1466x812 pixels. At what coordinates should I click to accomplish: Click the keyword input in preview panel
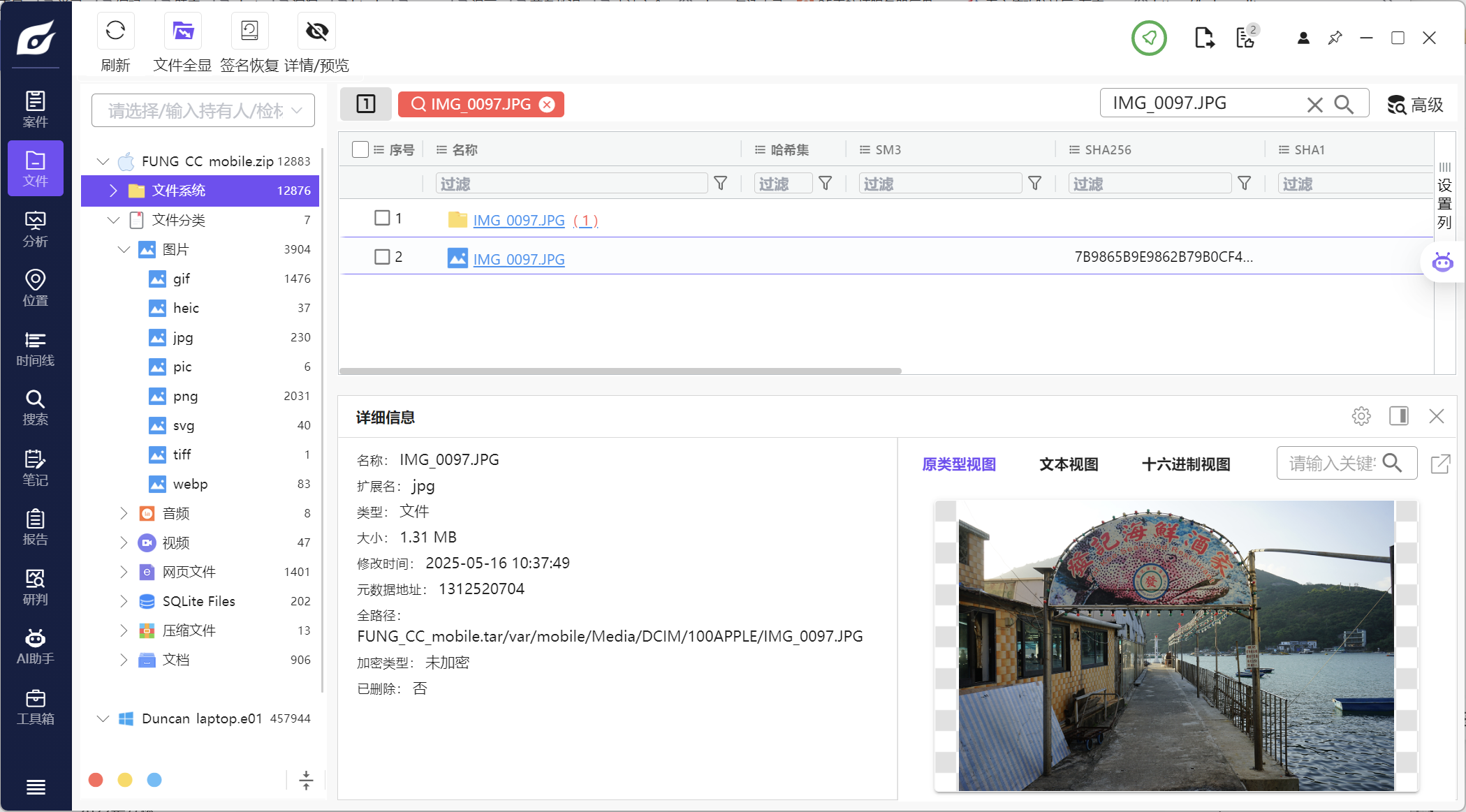click(1331, 464)
